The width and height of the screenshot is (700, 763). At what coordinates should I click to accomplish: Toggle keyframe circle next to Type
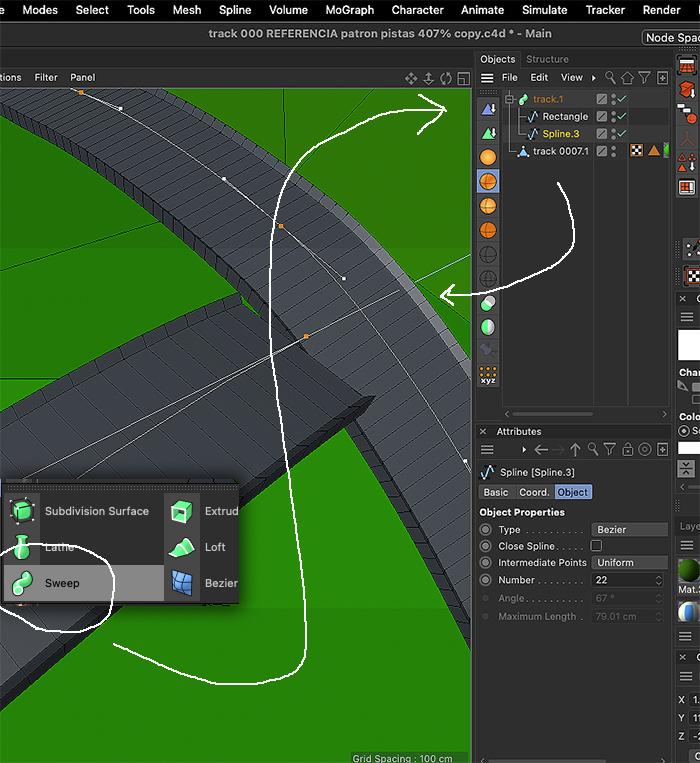(485, 529)
